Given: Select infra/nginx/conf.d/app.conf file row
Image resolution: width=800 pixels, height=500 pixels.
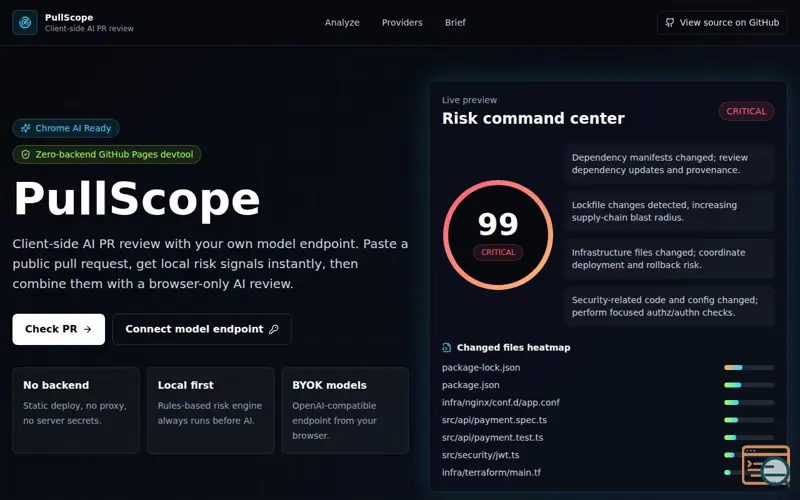Looking at the screenshot, I should coord(608,403).
